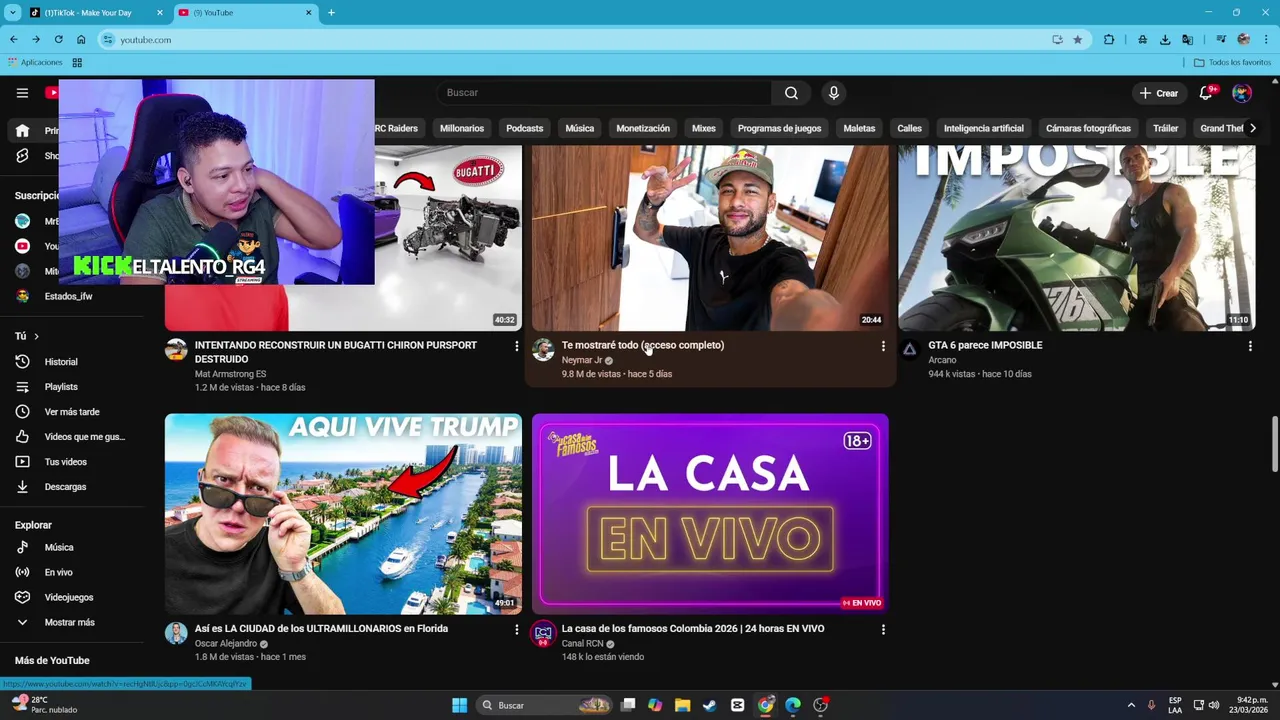Go to browser home page
The image size is (1280, 720).
click(81, 40)
